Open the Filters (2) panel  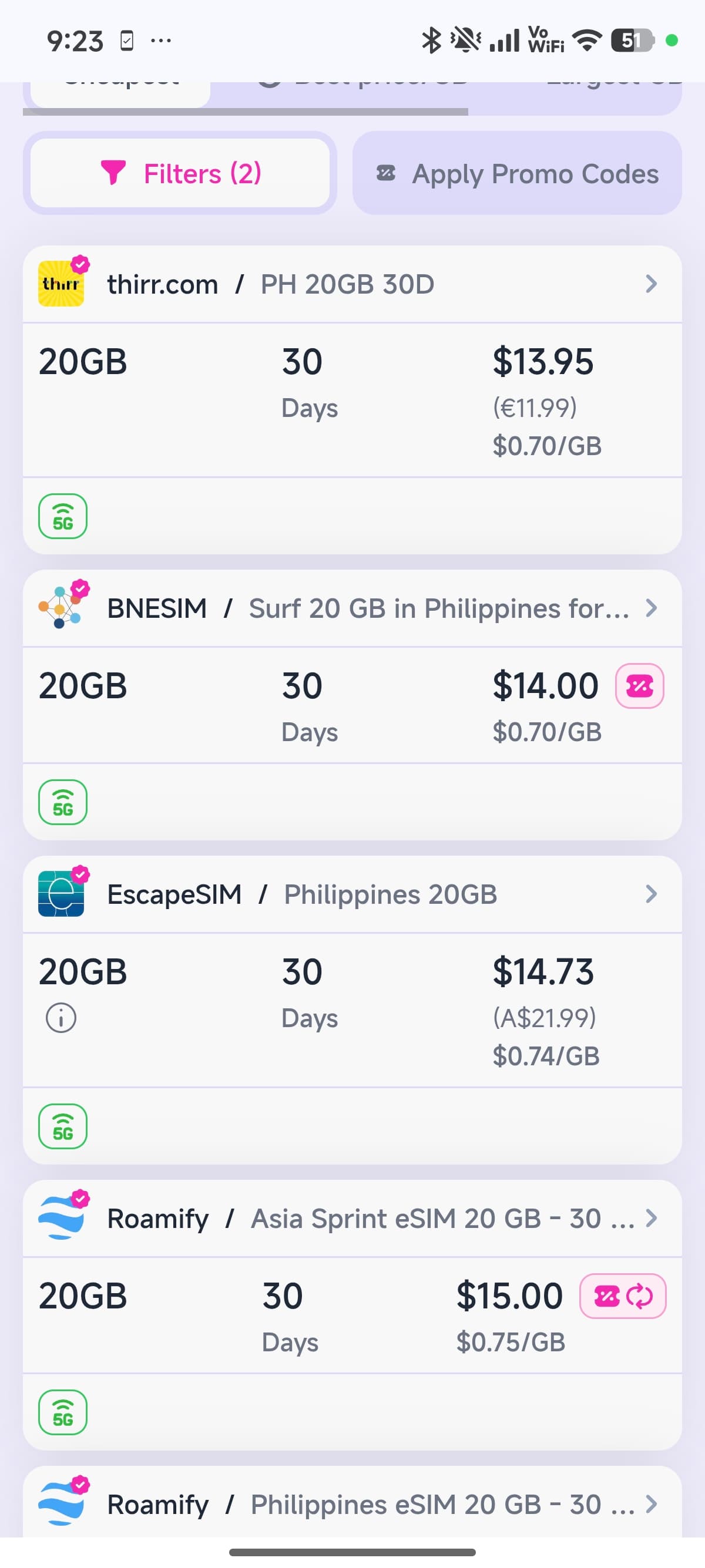(180, 173)
